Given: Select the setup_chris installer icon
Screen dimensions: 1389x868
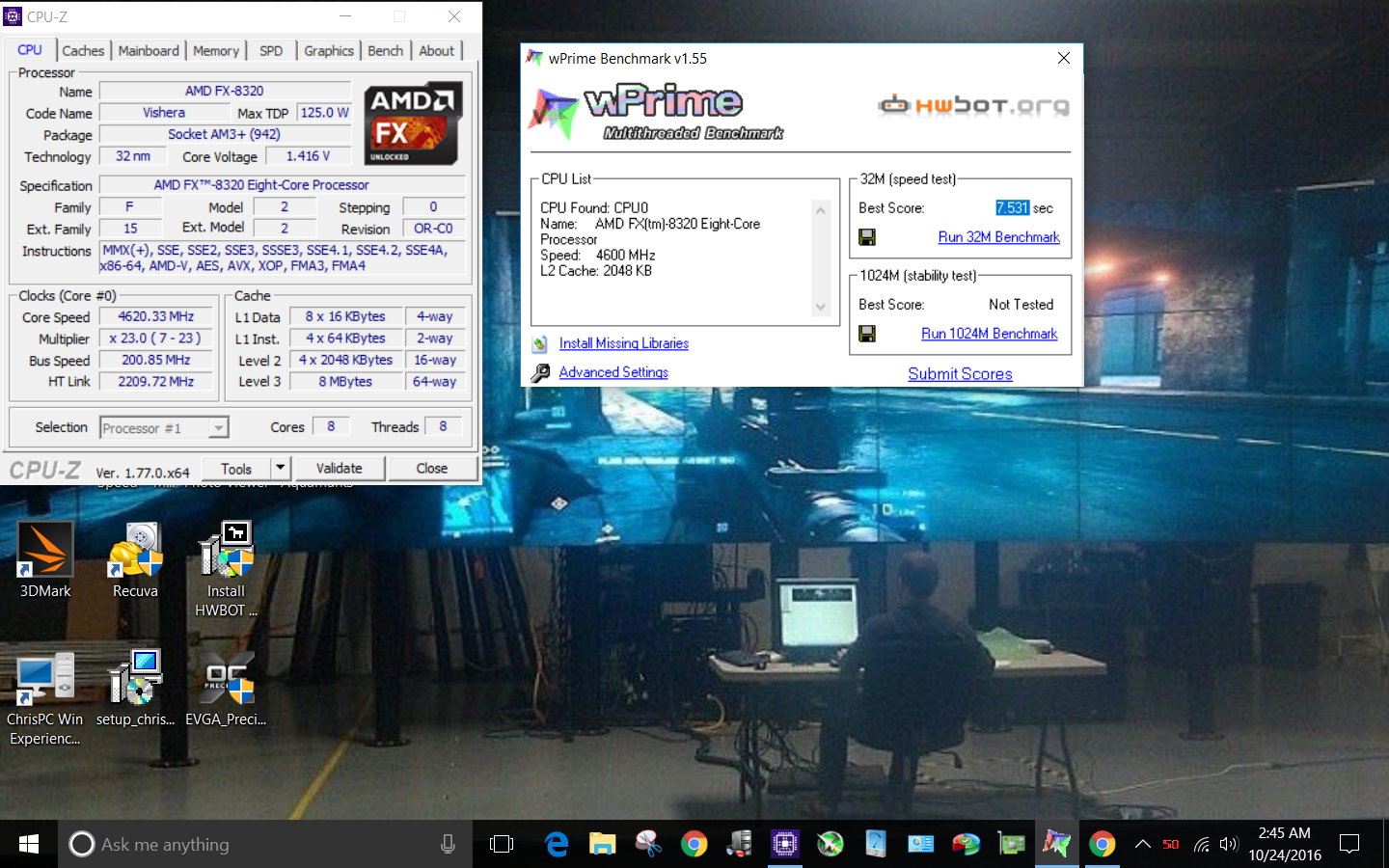Looking at the screenshot, I should pos(135,688).
